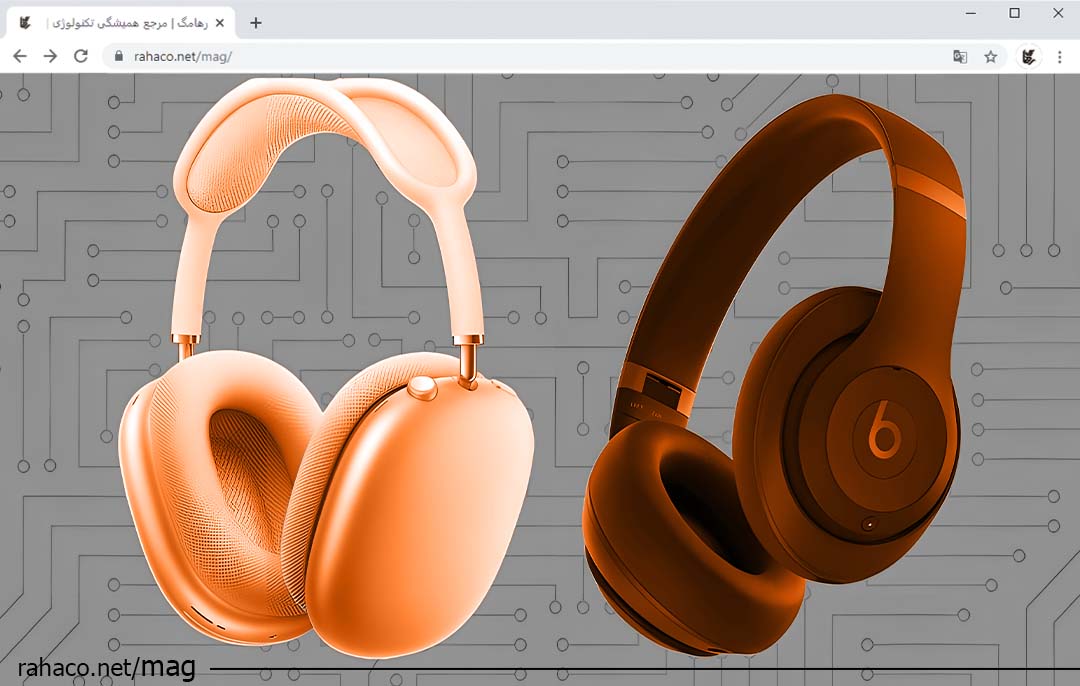Maximize the Chrome window
The height and width of the screenshot is (686, 1080).
1015,13
